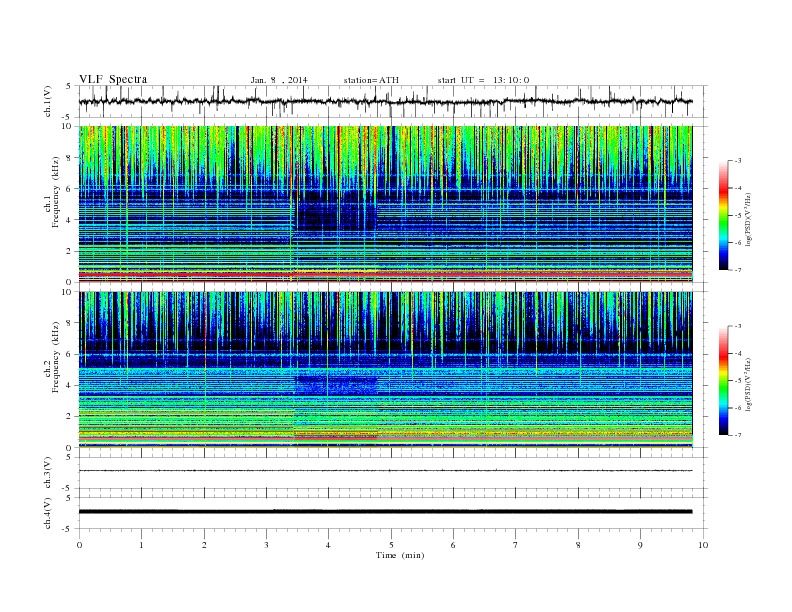Select the date text "Jan. 8 , 2014"
Viewport: 792px width, 612px height.
coord(279,80)
